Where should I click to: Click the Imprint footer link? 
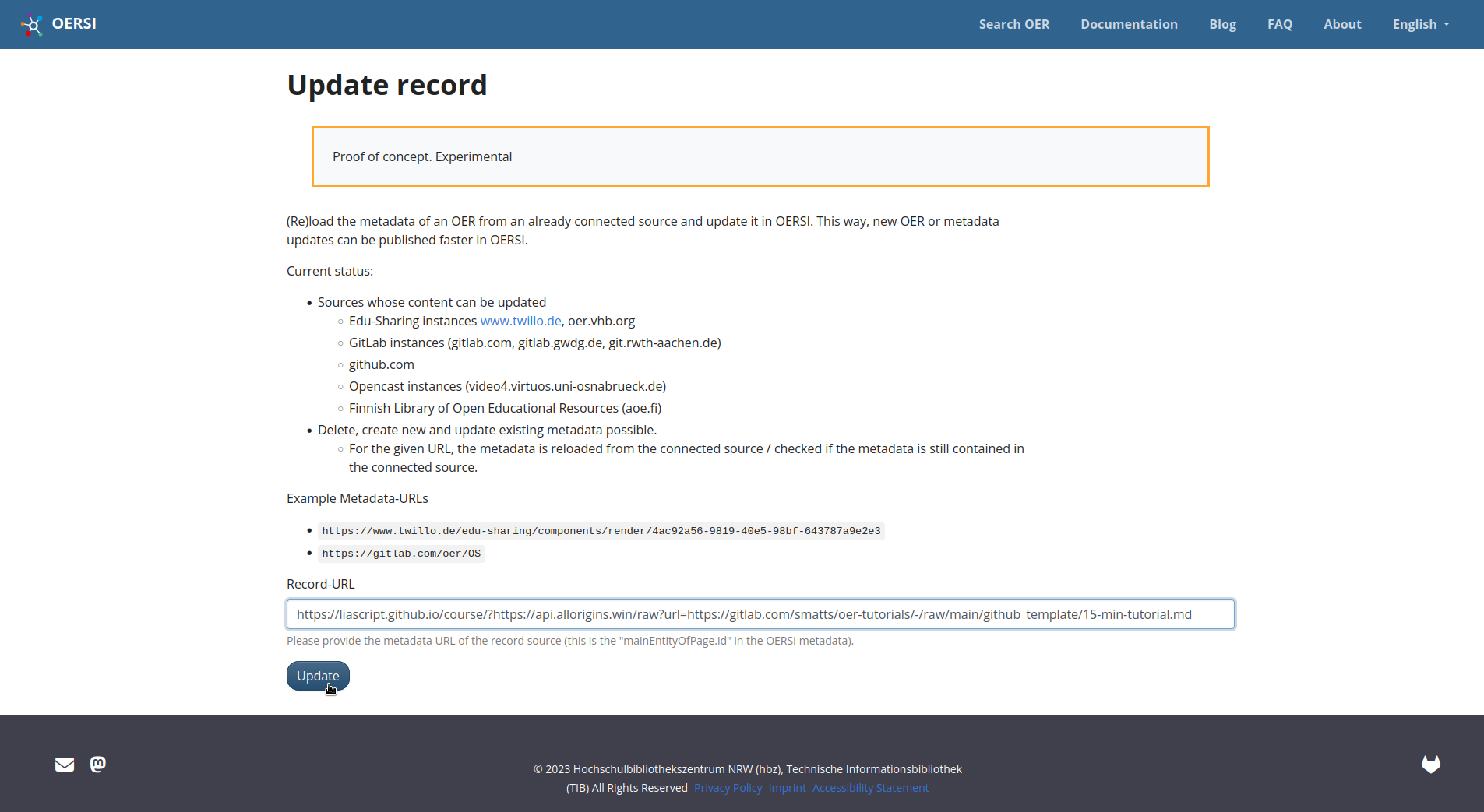[786, 787]
